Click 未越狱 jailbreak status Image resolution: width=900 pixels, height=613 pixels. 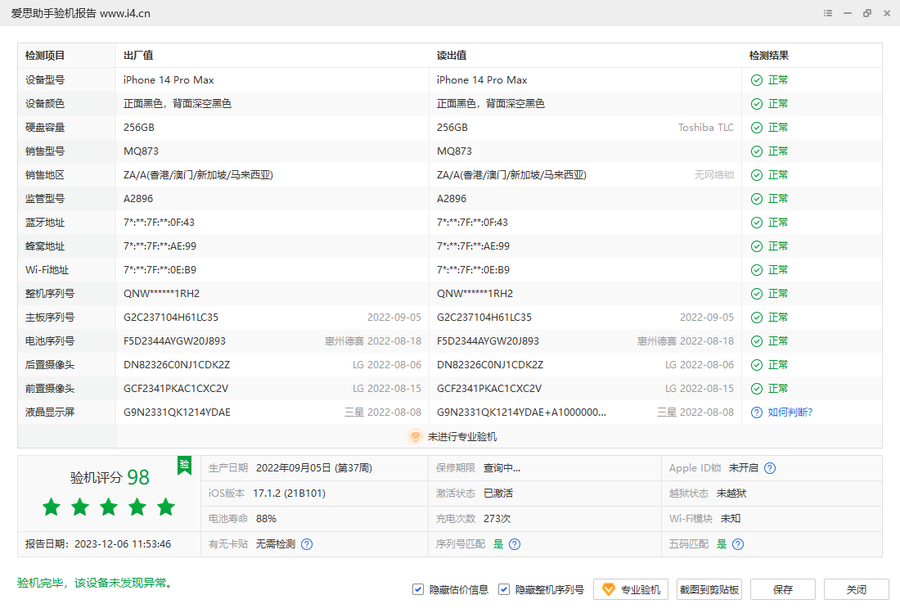[732, 494]
